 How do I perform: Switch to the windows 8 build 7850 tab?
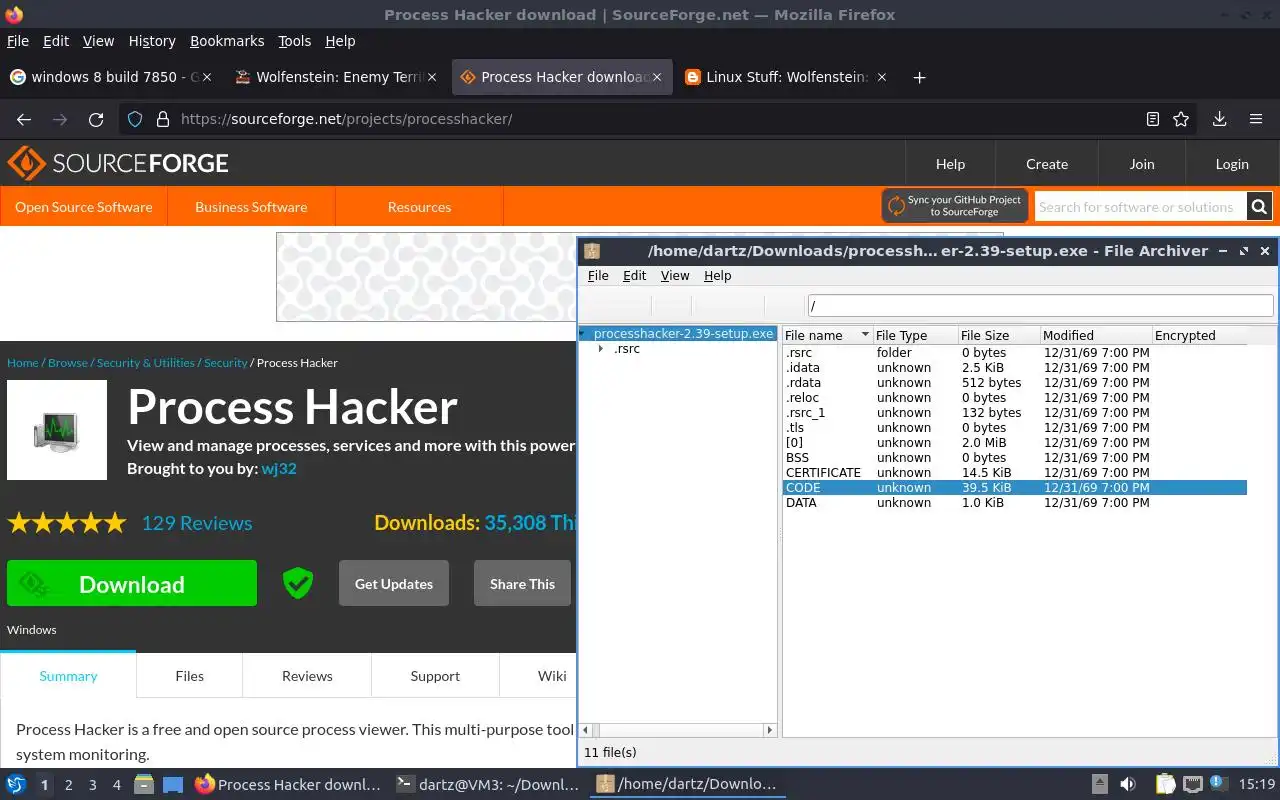tap(112, 77)
